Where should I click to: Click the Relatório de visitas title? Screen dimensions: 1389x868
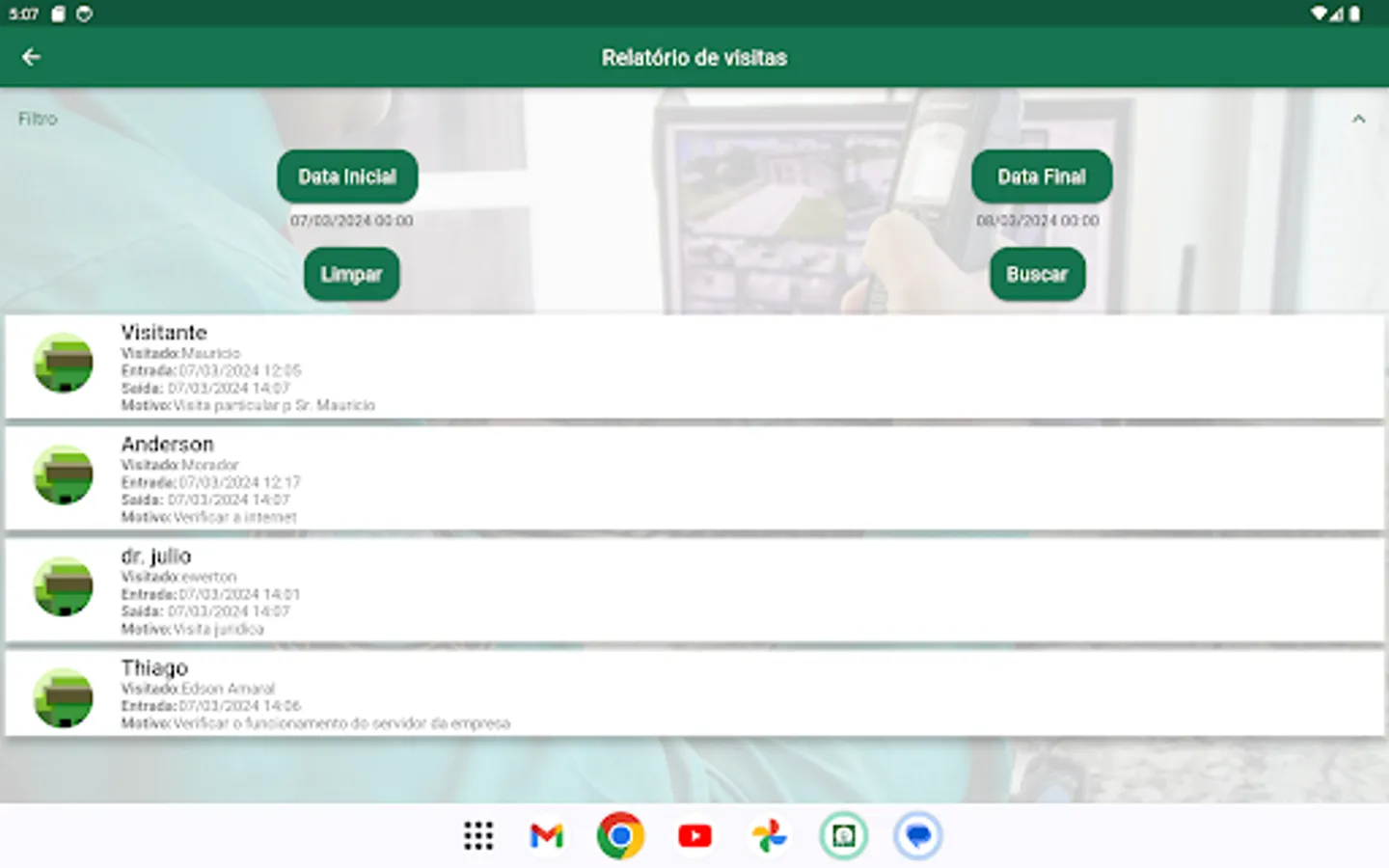(694, 58)
